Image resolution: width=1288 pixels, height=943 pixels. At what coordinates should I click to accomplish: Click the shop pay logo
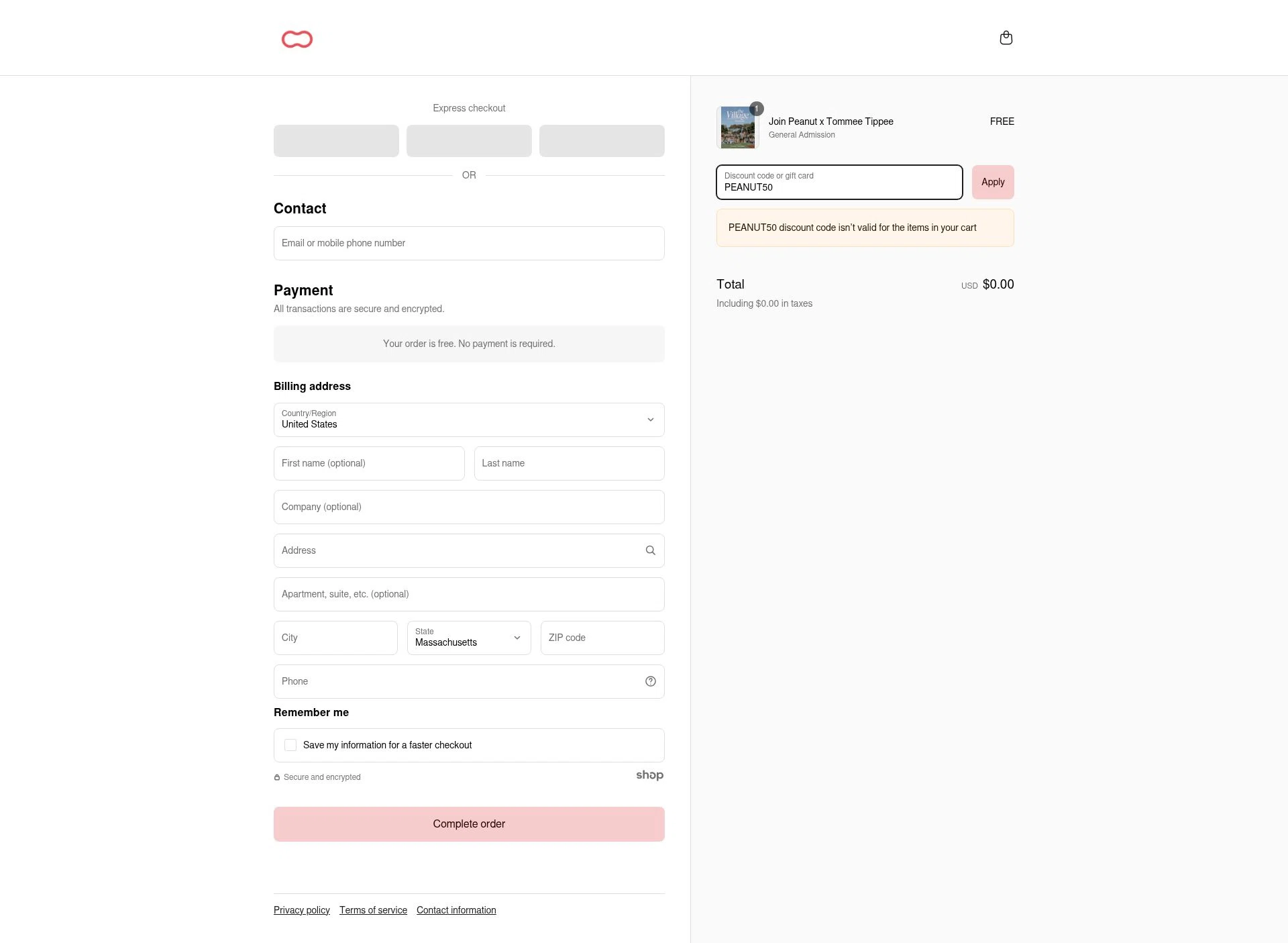[x=649, y=775]
